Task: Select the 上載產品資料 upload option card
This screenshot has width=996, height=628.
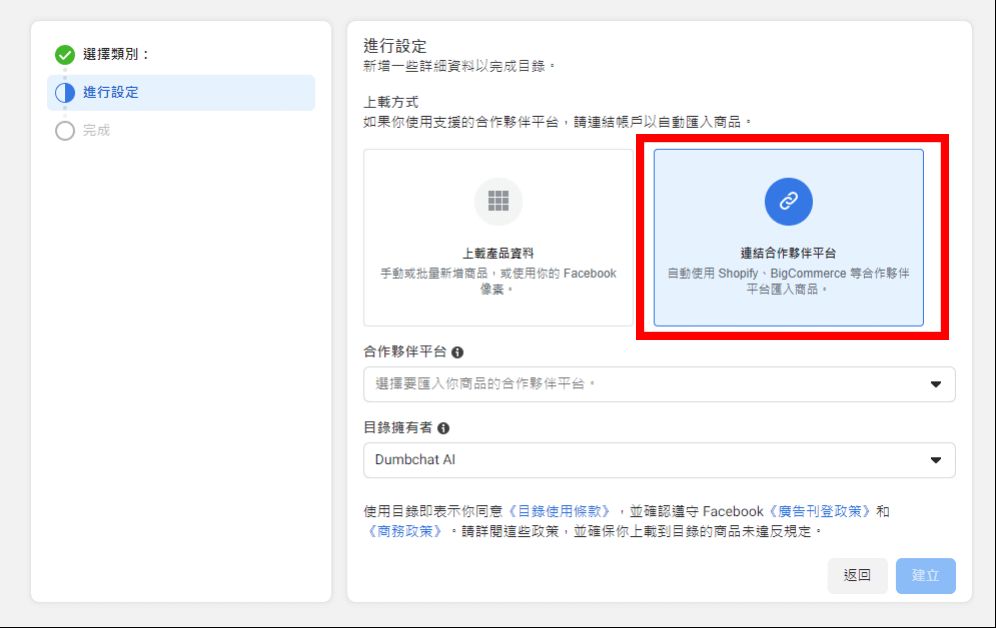Action: coord(498,237)
